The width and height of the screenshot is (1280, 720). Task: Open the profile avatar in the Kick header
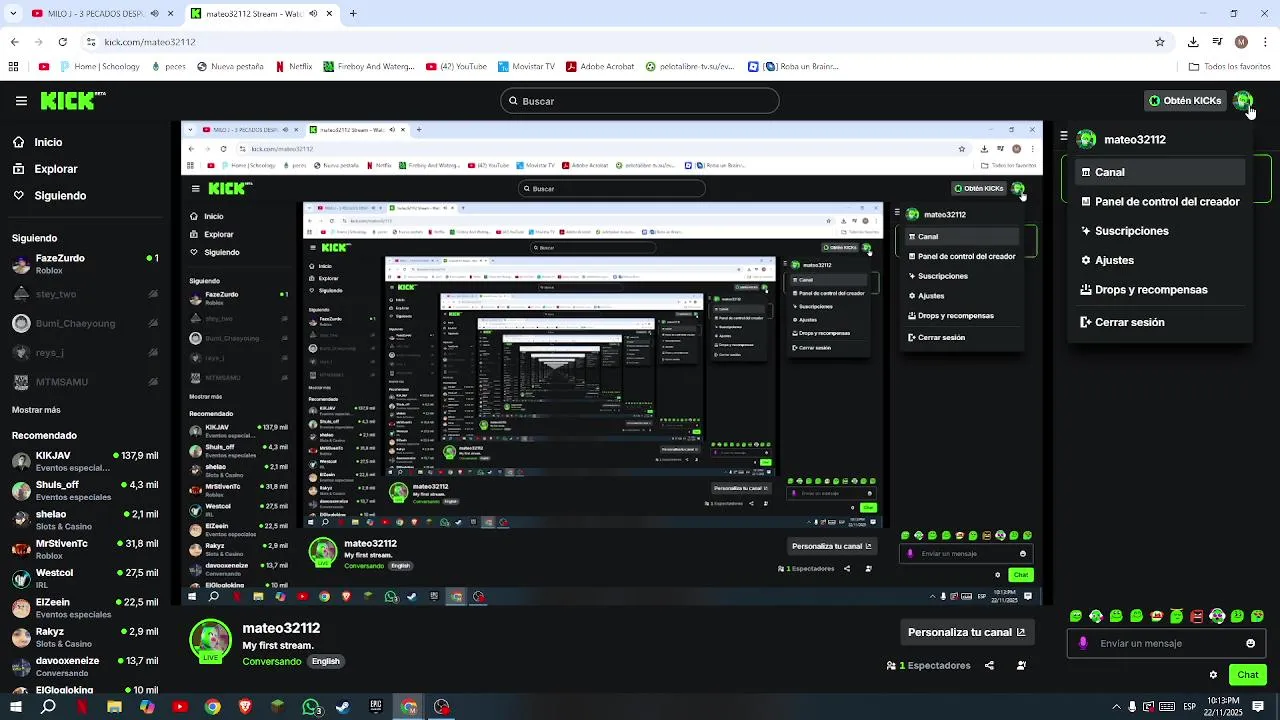tap(1243, 100)
